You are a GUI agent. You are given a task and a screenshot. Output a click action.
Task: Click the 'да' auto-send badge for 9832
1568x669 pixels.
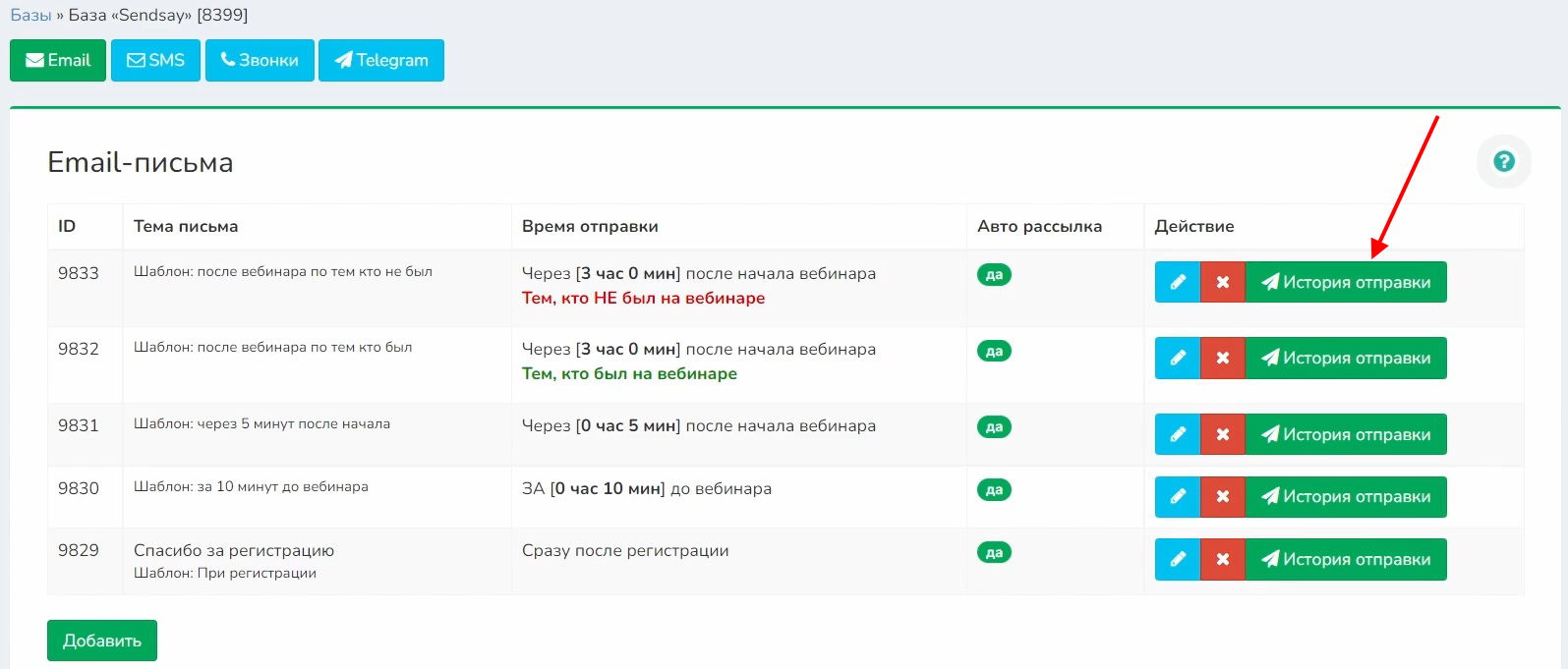(x=994, y=351)
